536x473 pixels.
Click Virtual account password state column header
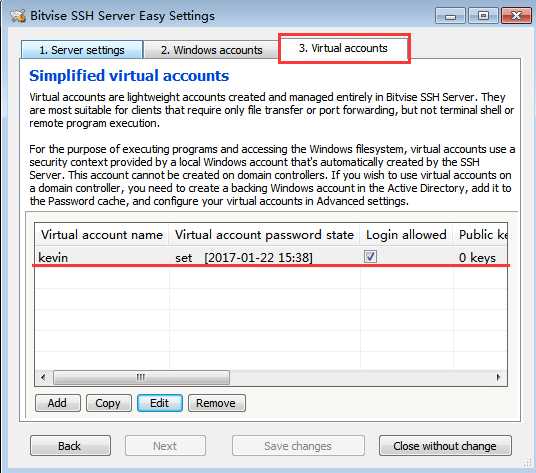pyautogui.click(x=264, y=235)
